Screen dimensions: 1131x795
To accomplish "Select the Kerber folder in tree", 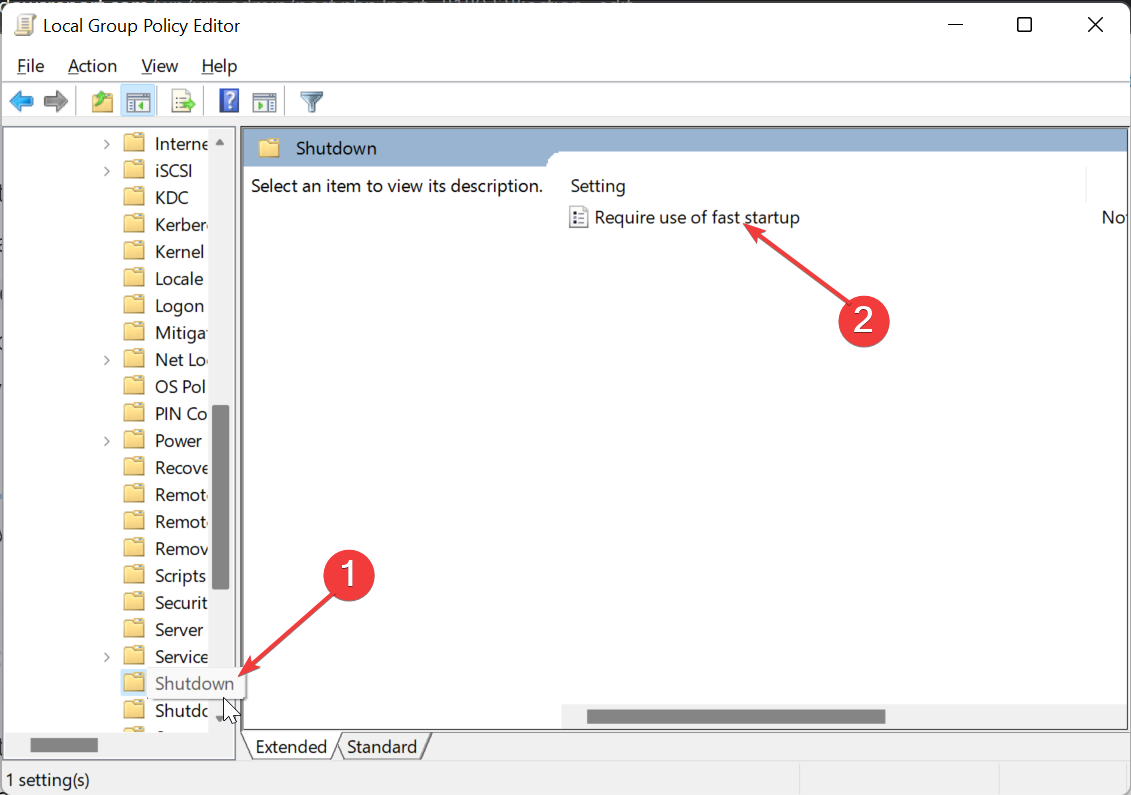I will point(181,224).
